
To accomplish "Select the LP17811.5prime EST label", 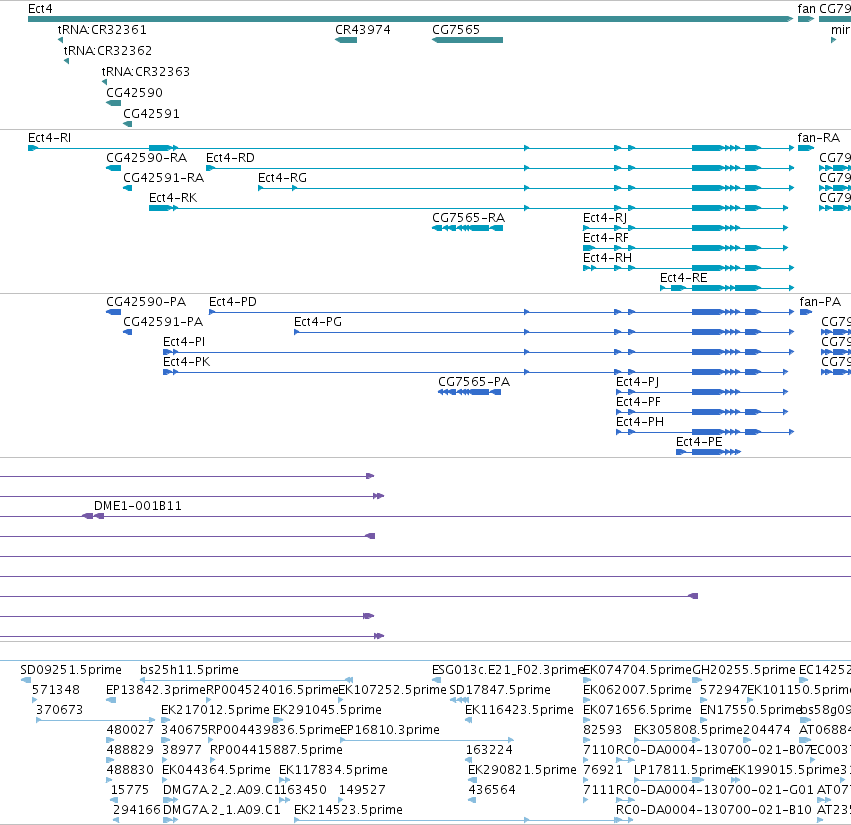I will click(x=683, y=770).
